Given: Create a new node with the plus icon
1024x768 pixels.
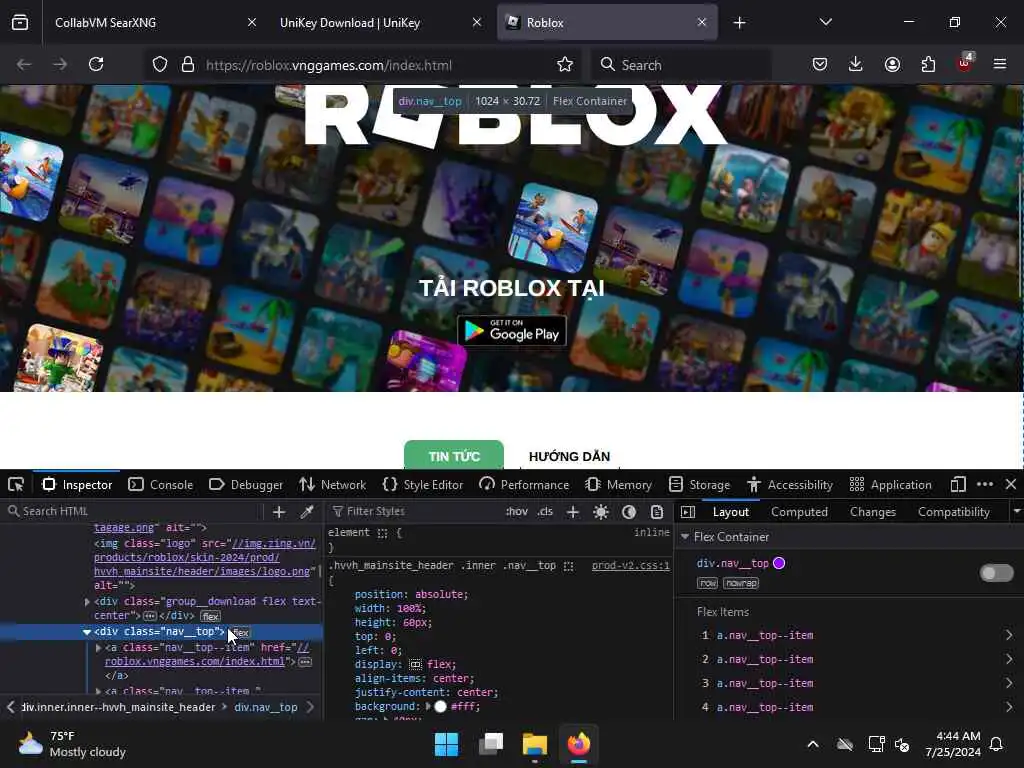Looking at the screenshot, I should [x=279, y=512].
